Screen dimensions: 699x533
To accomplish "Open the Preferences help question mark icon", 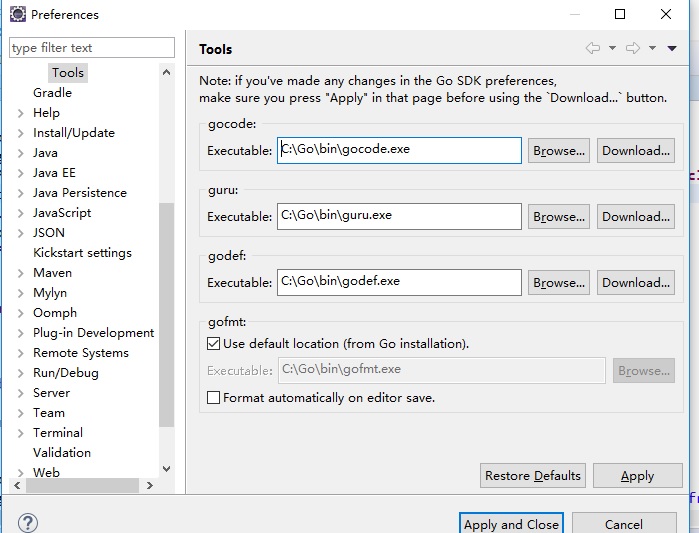I will tap(28, 523).
